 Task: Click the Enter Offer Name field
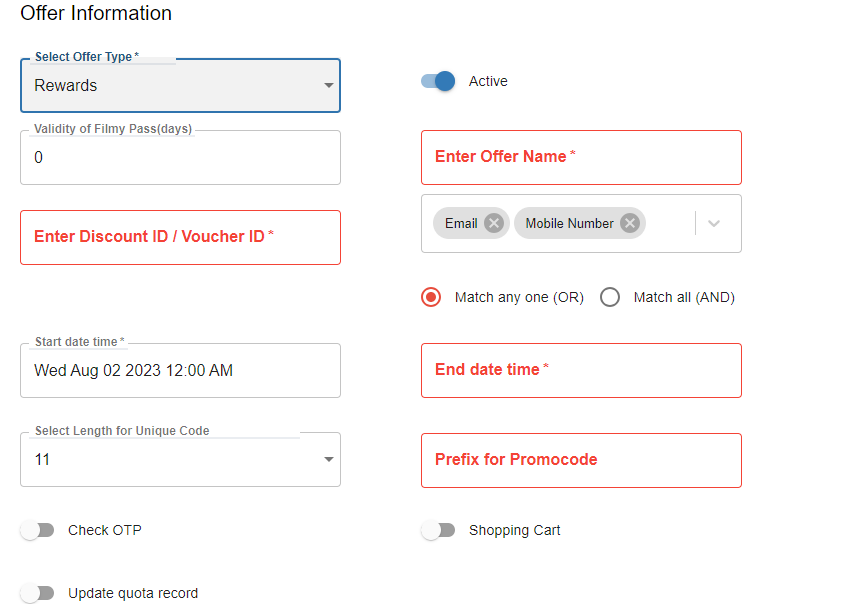(581, 157)
